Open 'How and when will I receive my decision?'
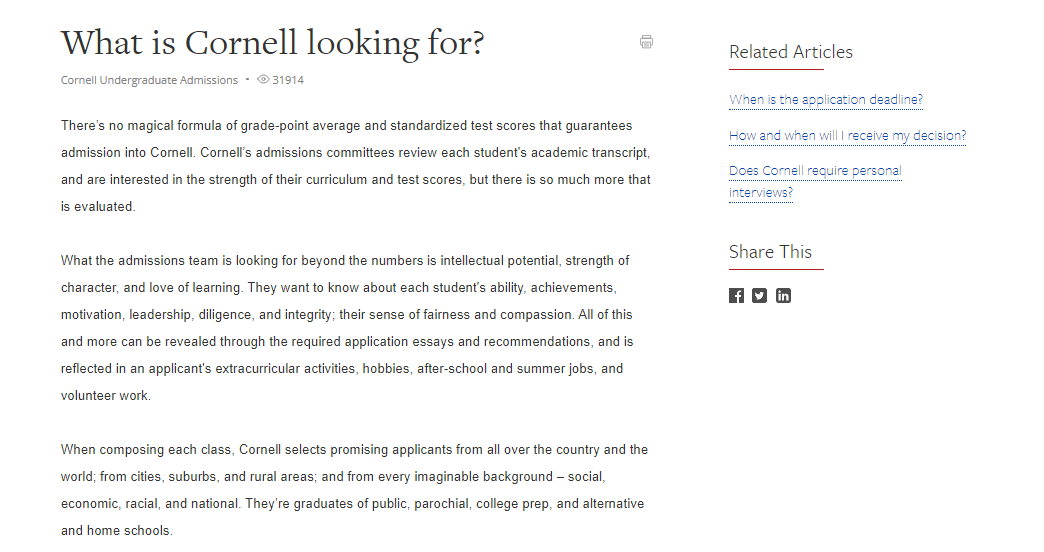The width and height of the screenshot is (1044, 552). point(848,136)
